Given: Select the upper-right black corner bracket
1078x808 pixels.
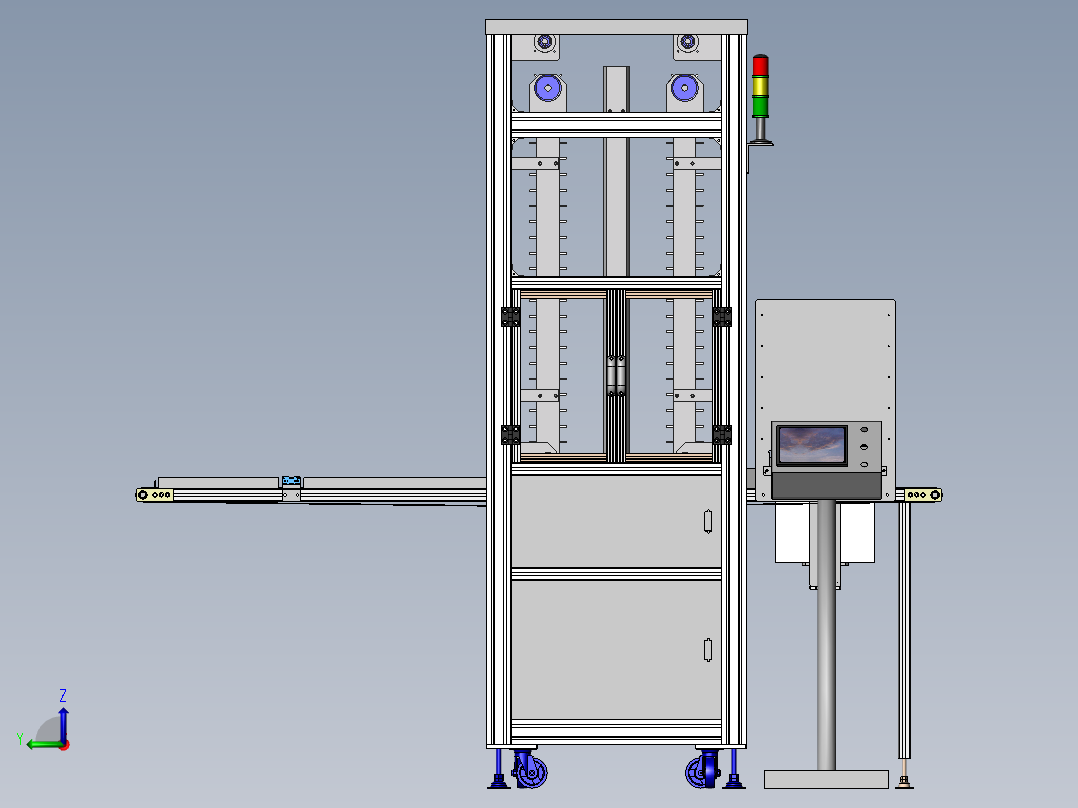Looking at the screenshot, I should (722, 317).
